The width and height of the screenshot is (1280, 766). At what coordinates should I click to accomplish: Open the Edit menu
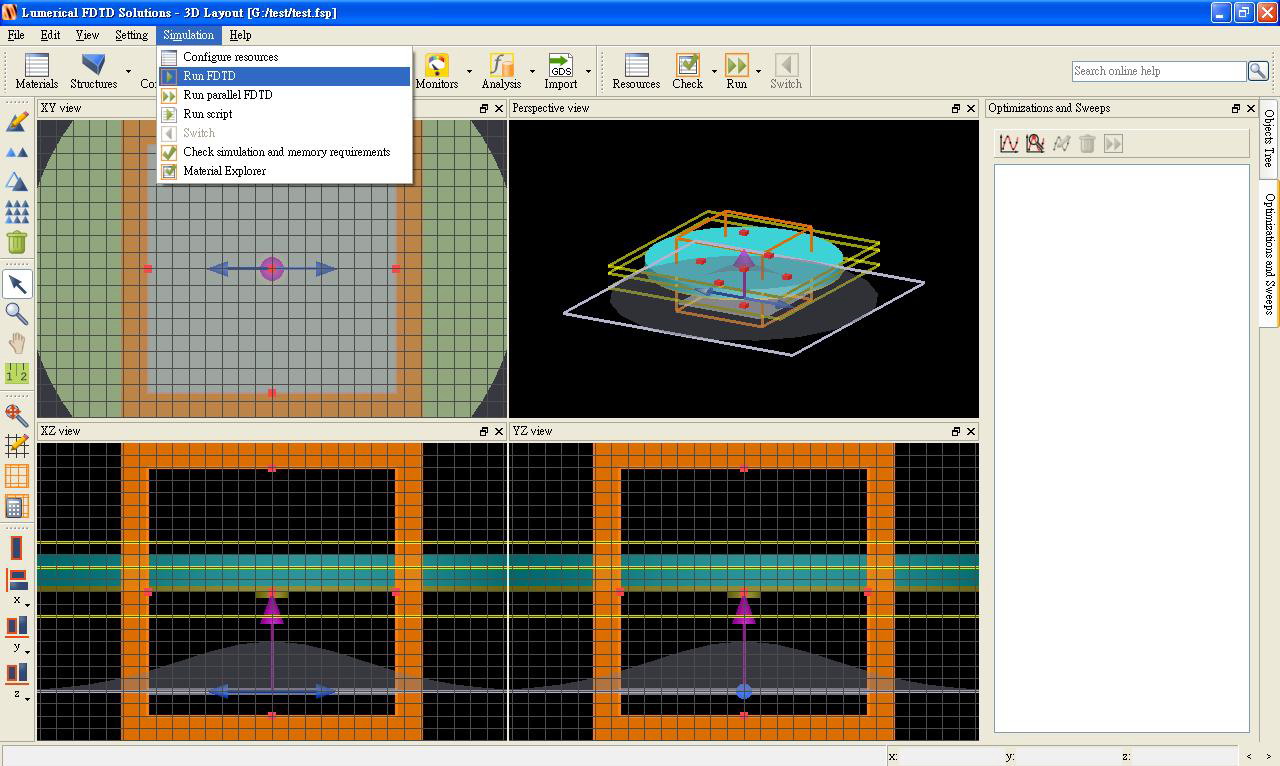[50, 35]
